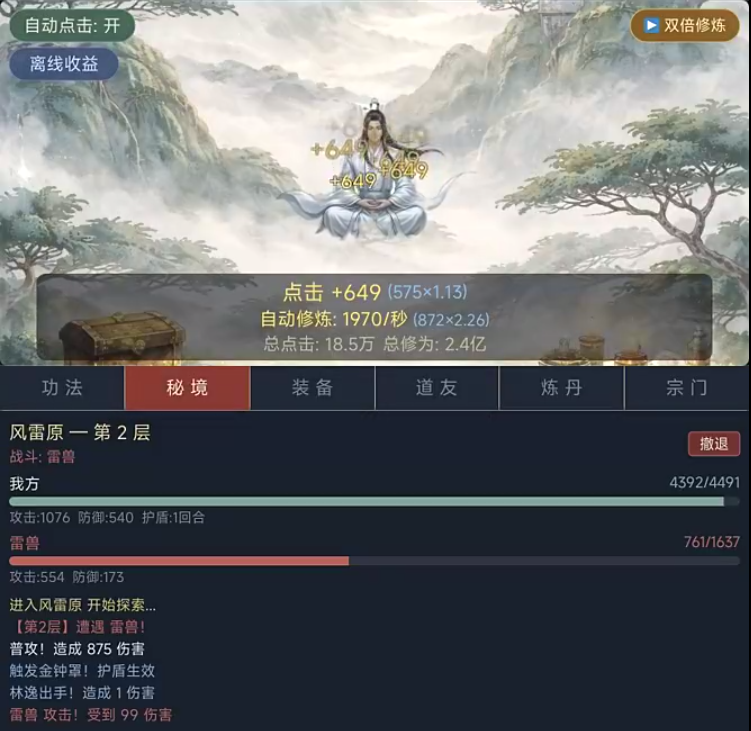
Task: Select the 秘境 tab
Action: tap(187, 388)
